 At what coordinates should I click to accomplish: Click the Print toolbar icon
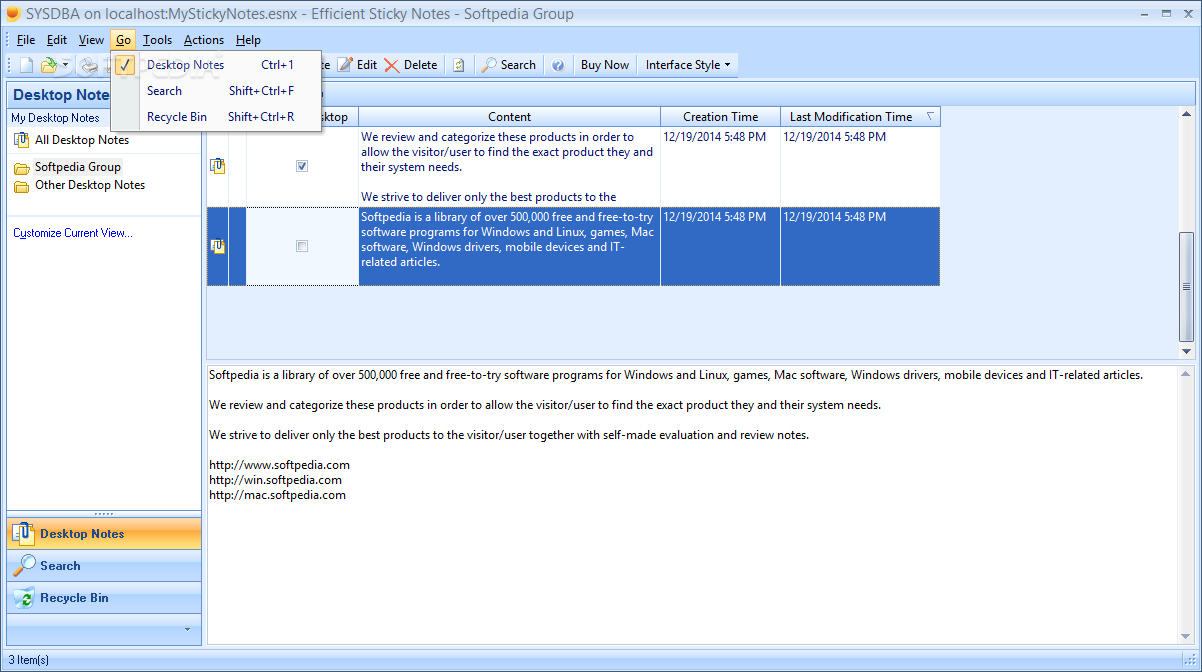(89, 65)
